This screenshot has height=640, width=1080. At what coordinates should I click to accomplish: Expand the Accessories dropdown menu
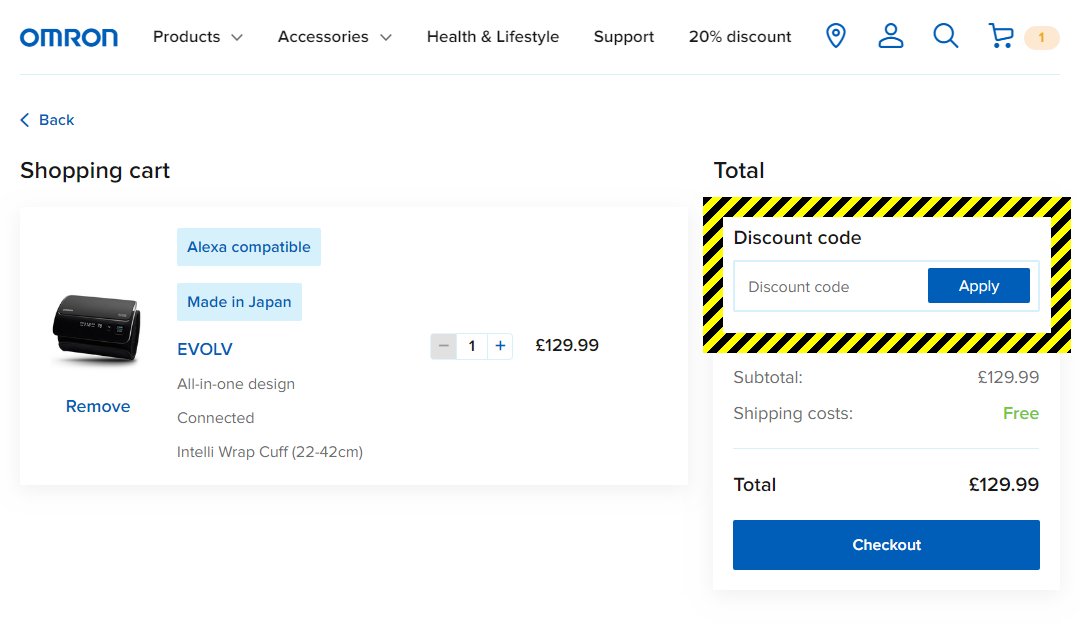(x=334, y=37)
